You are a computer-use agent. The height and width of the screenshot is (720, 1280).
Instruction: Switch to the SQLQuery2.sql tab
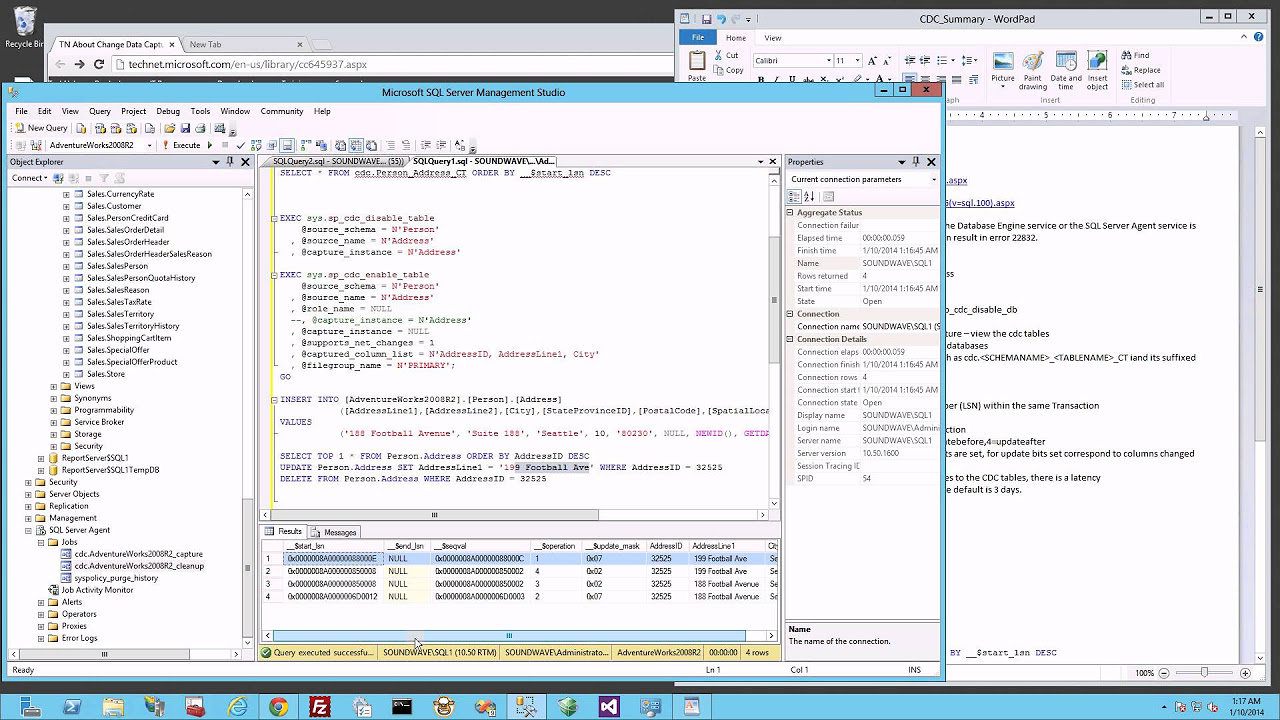point(336,161)
